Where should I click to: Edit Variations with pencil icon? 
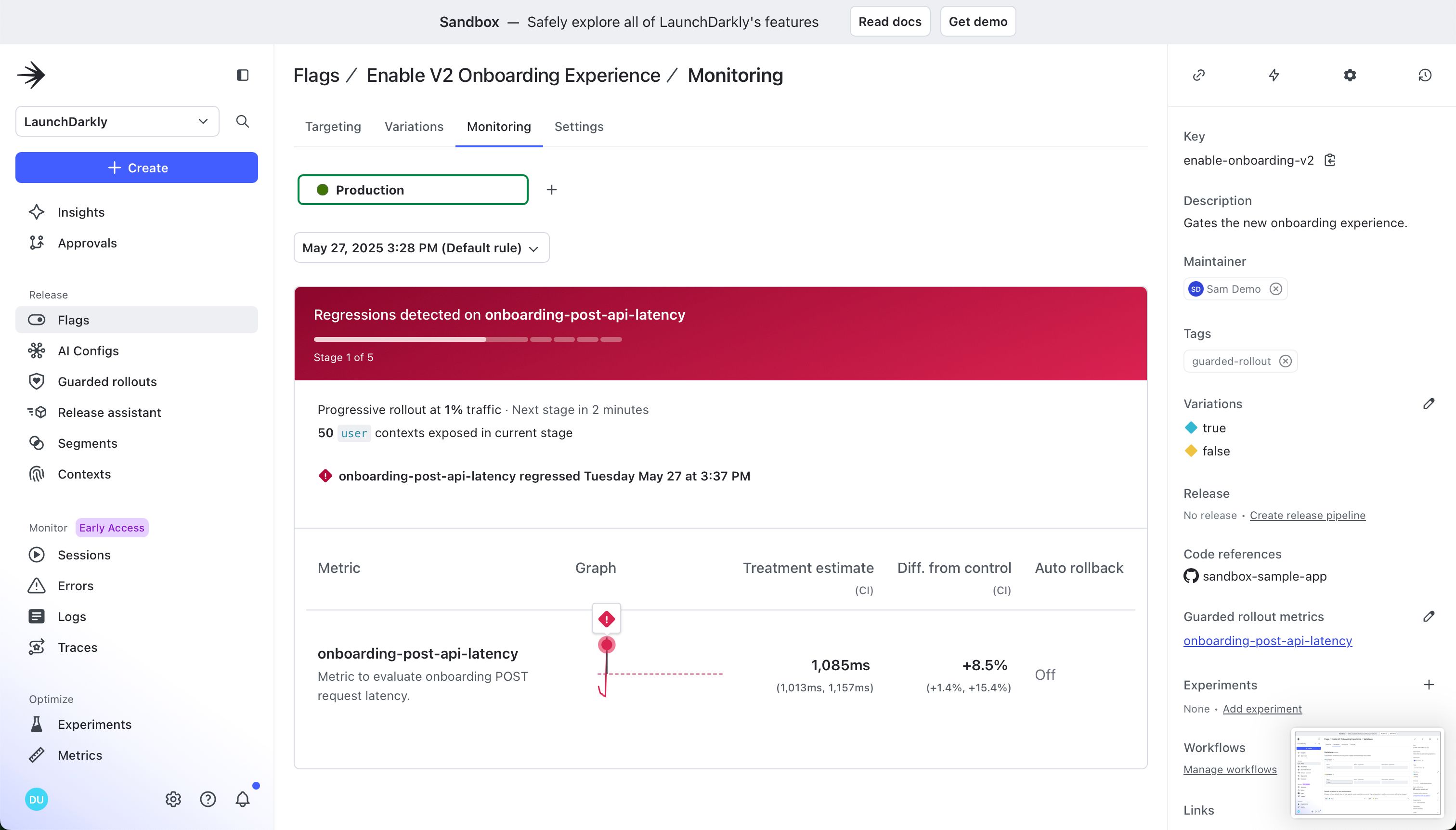pyautogui.click(x=1429, y=403)
